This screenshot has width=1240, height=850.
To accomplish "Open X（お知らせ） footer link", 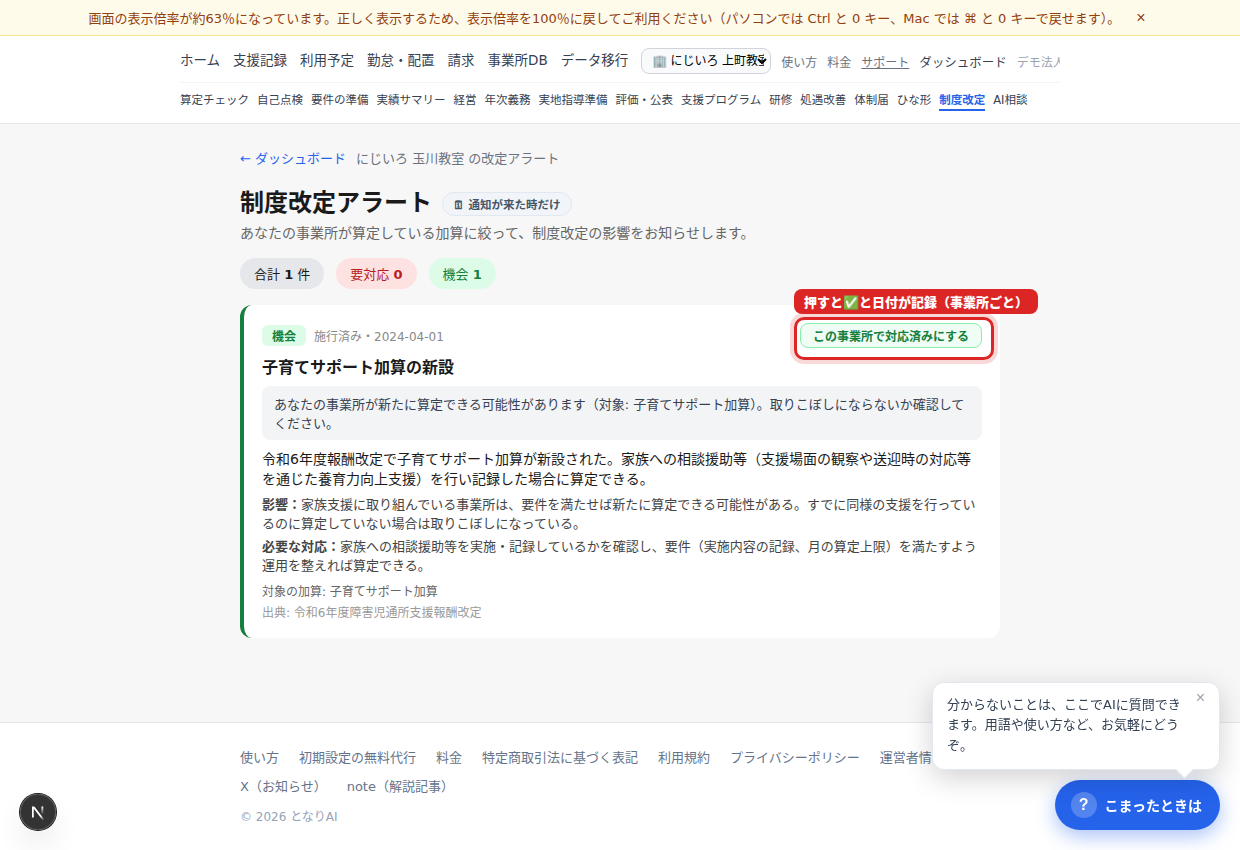I will pos(283,787).
